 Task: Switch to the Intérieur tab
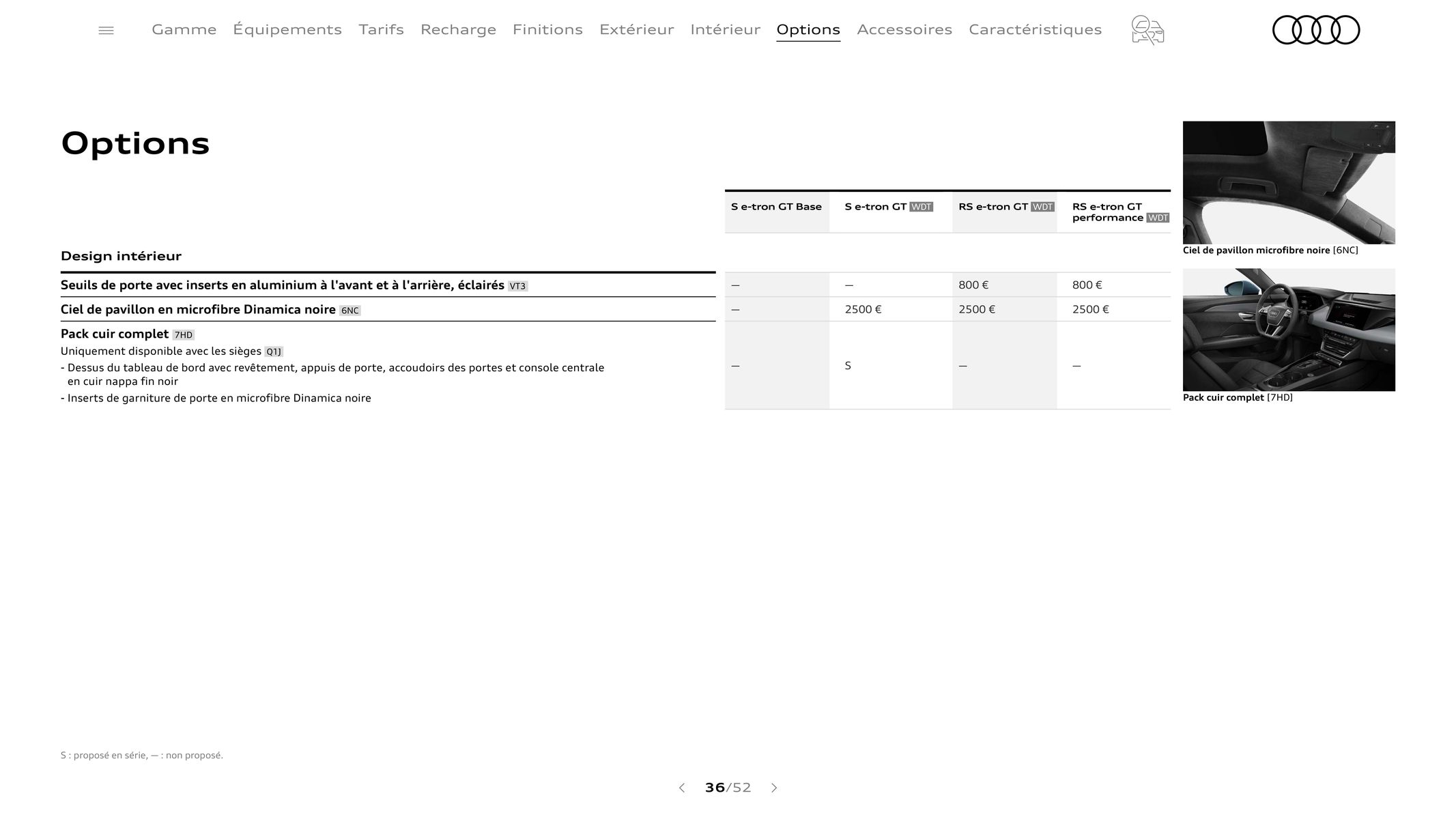pos(725,29)
